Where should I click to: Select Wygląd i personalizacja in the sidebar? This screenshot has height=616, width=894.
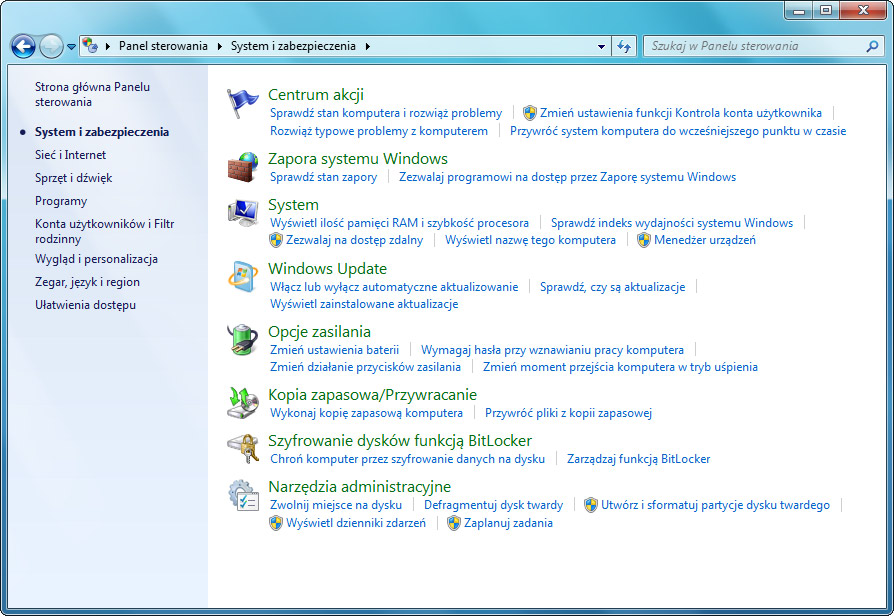[96, 259]
